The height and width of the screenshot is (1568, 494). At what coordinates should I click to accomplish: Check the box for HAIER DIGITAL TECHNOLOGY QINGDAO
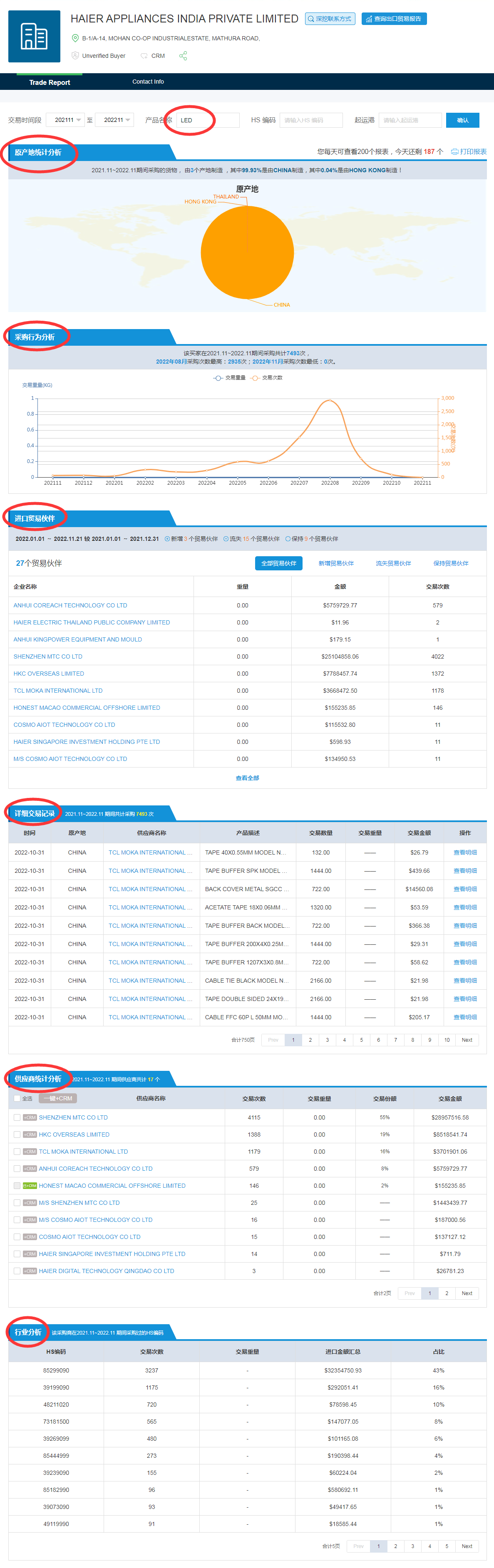(17, 1271)
